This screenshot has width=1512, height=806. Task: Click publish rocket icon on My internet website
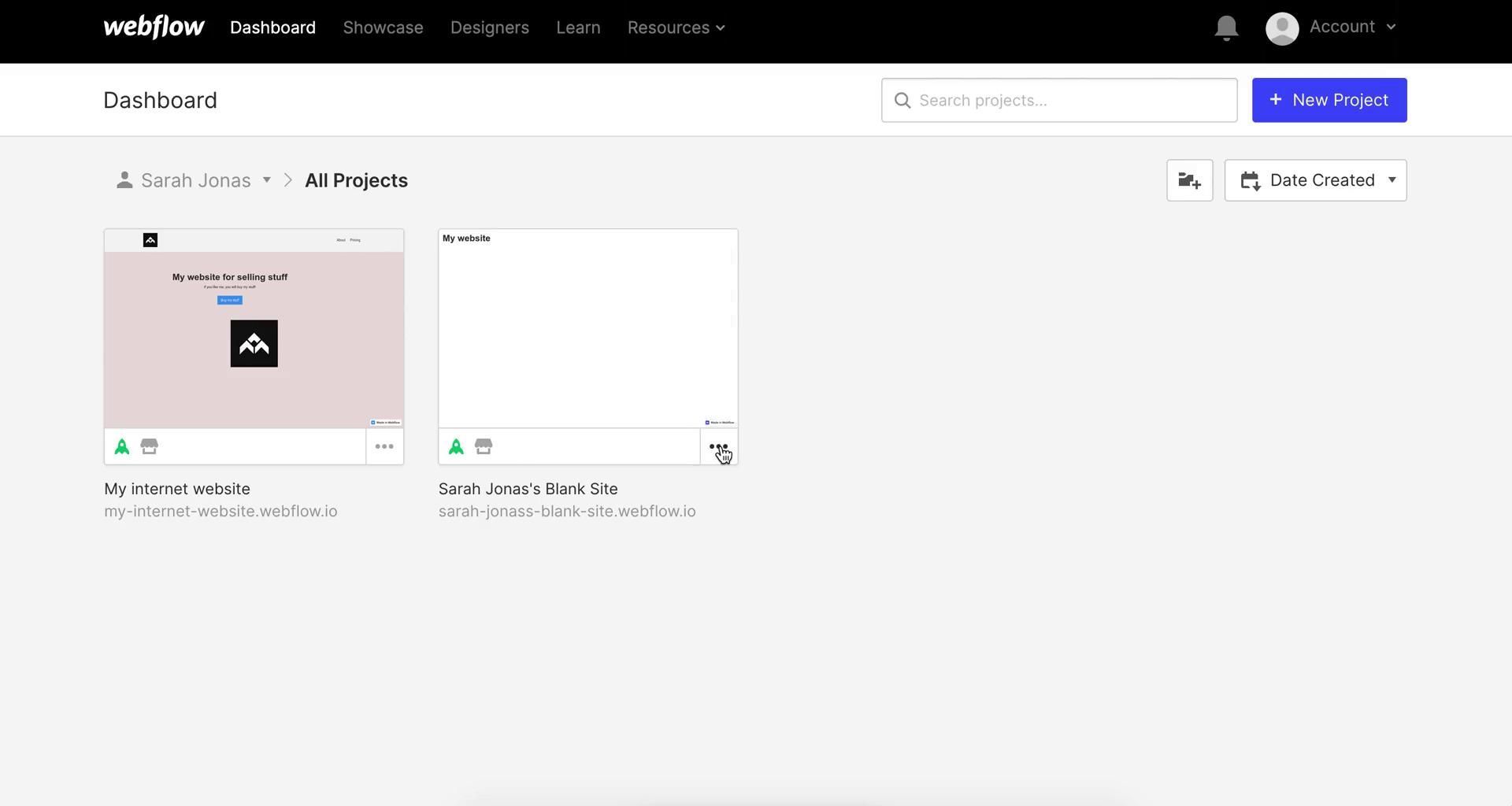coord(122,447)
